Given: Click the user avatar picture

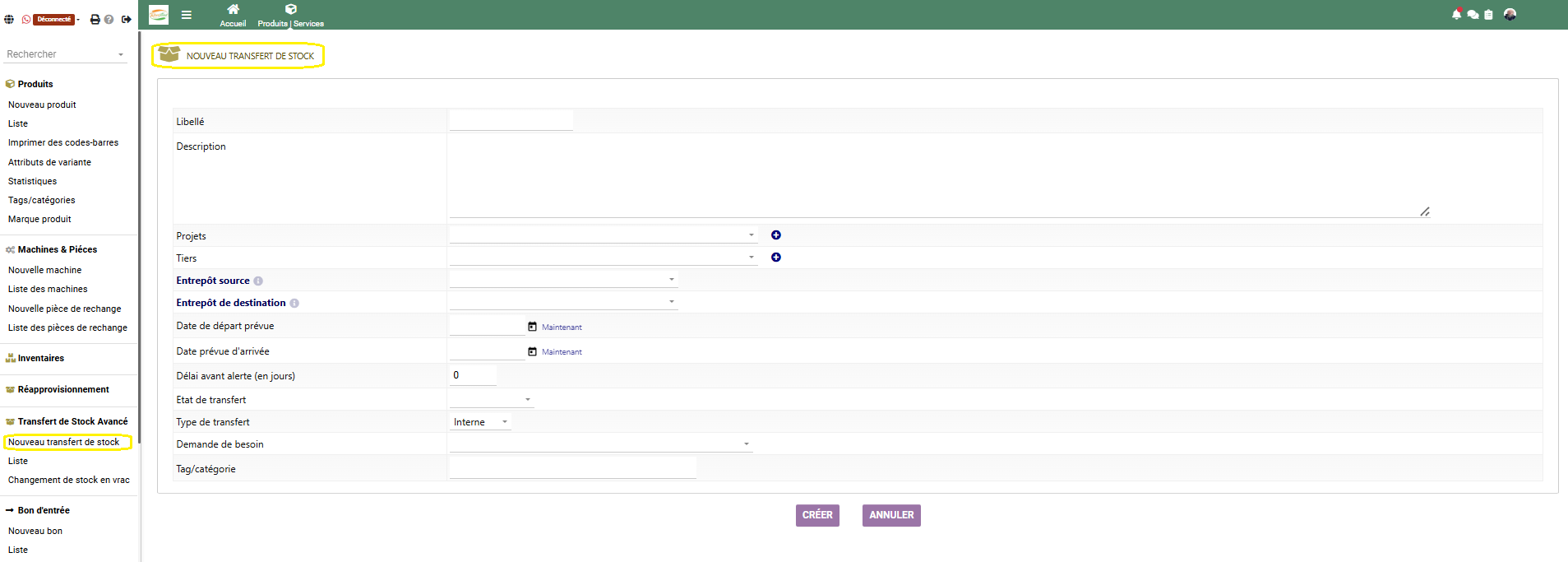Looking at the screenshot, I should (x=1510, y=14).
